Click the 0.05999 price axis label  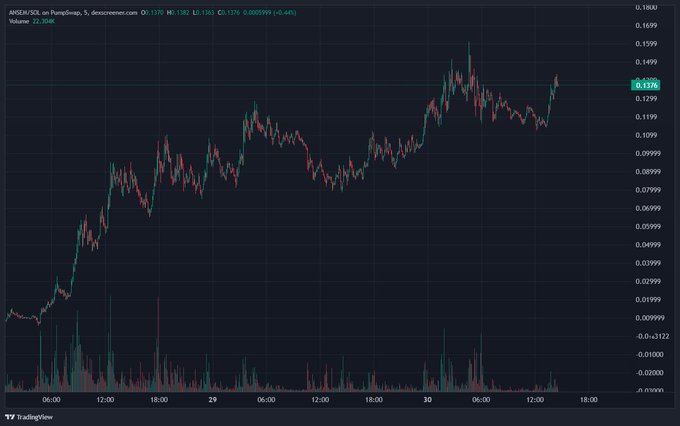coord(648,226)
